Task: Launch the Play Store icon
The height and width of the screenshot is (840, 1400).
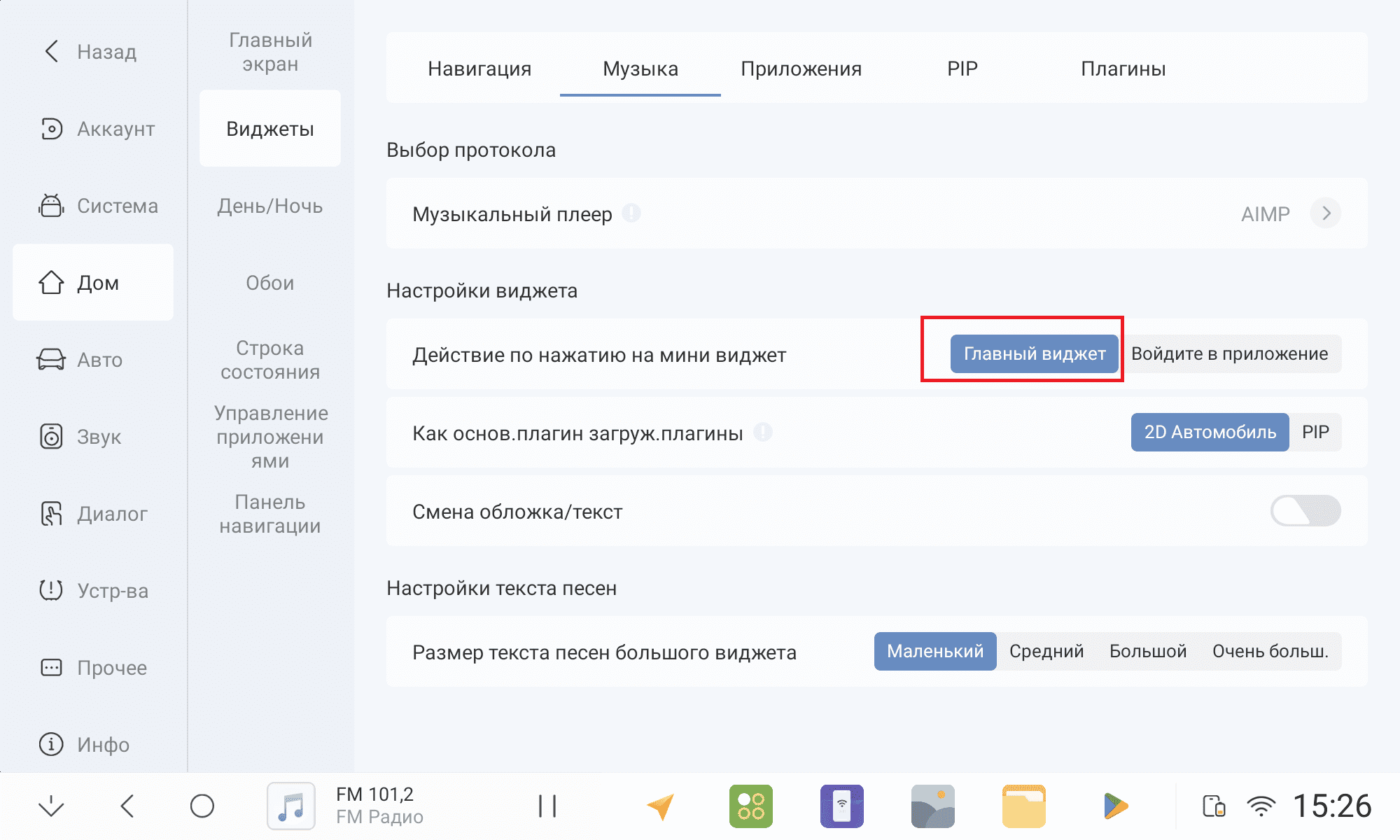Action: click(x=1114, y=806)
